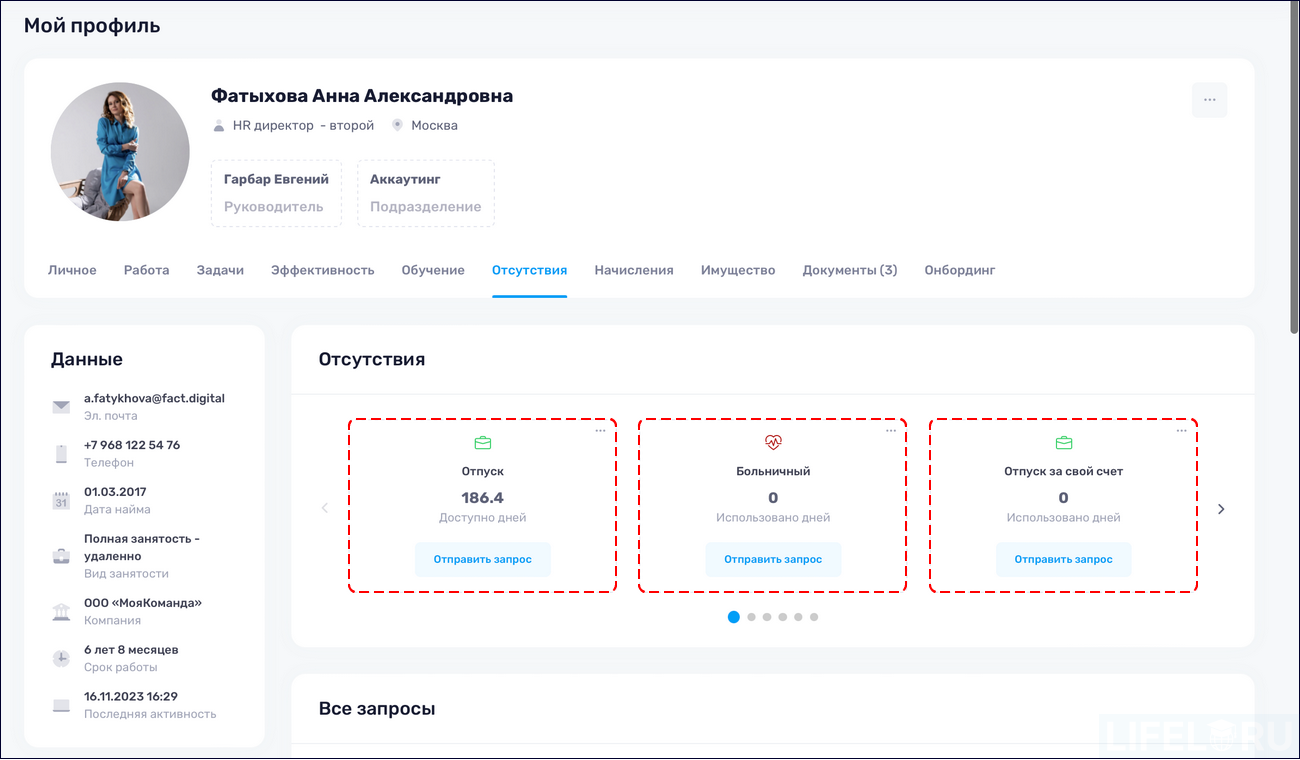Viewport: 1300px width, 760px height.
Task: Click the person icon before HR директор
Action: (x=218, y=125)
